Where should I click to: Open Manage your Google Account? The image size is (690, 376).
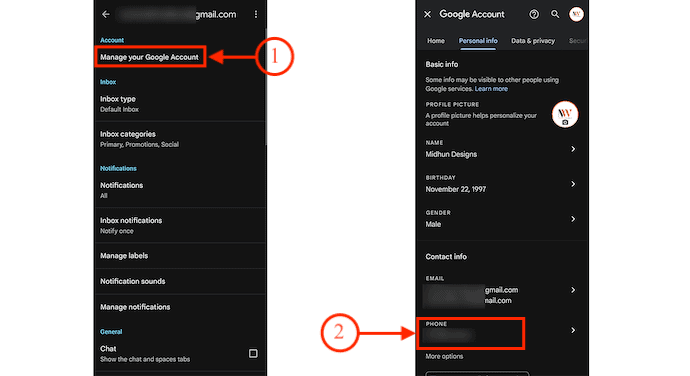150,57
